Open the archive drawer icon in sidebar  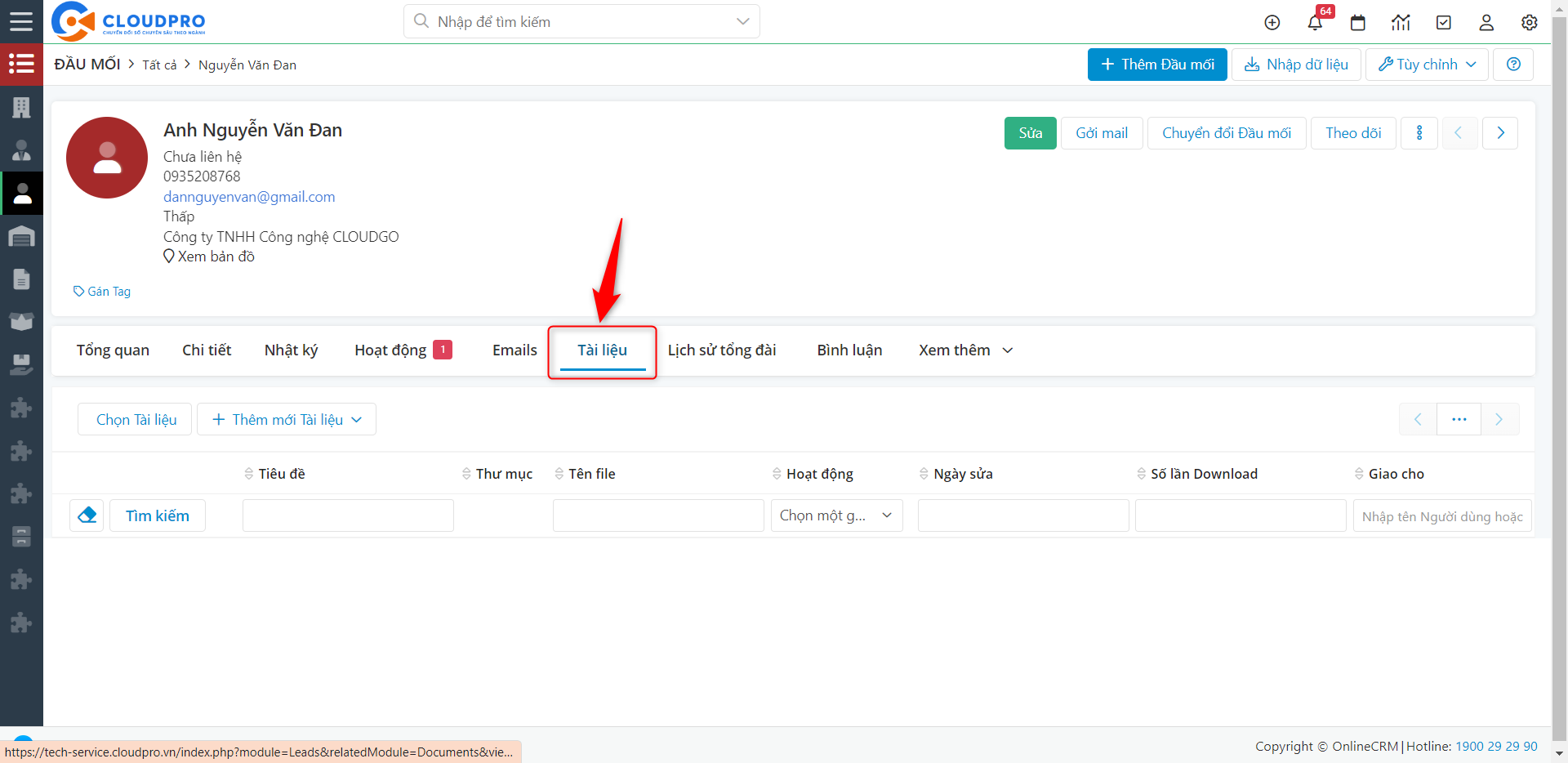(21, 537)
